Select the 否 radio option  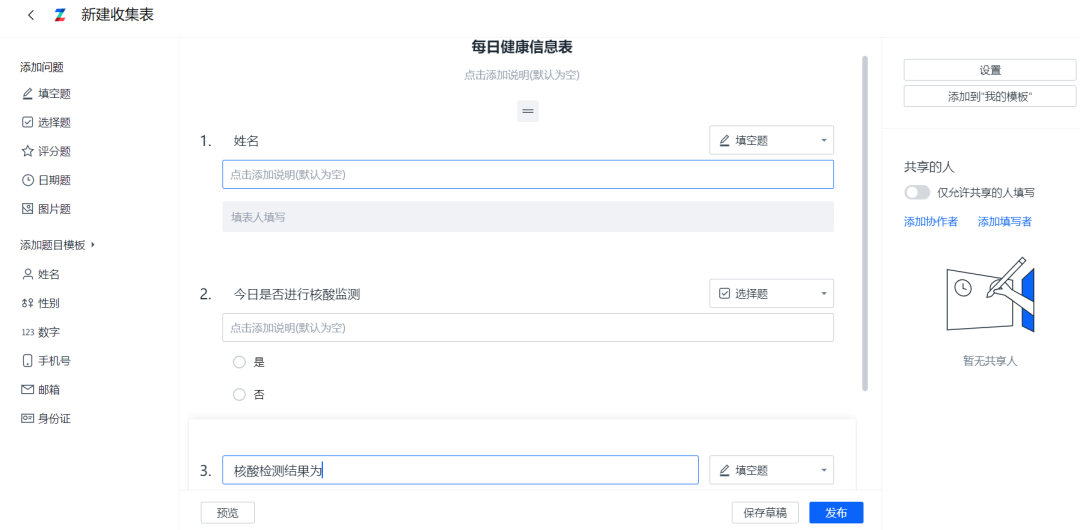[239, 394]
